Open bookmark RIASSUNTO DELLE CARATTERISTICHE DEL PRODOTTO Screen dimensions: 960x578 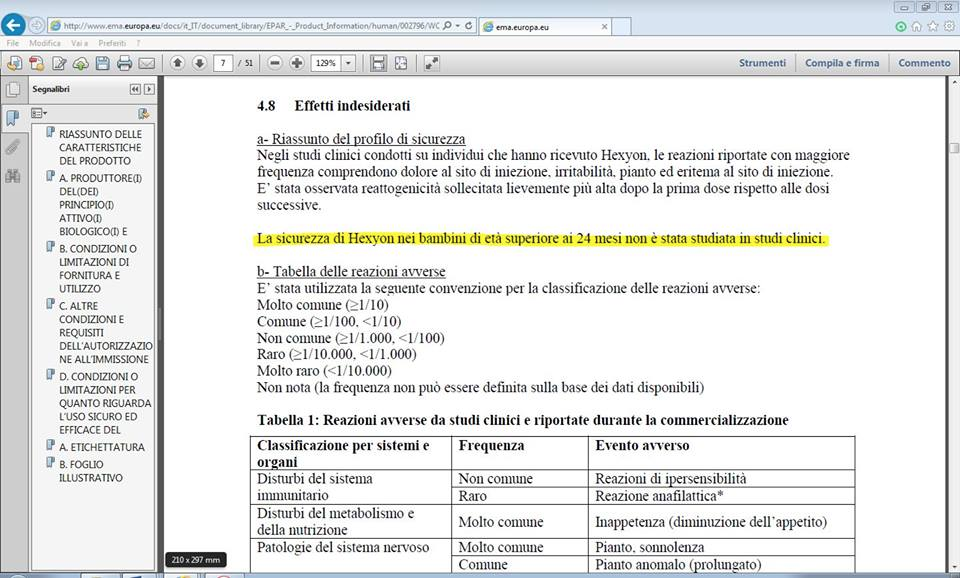coord(100,147)
